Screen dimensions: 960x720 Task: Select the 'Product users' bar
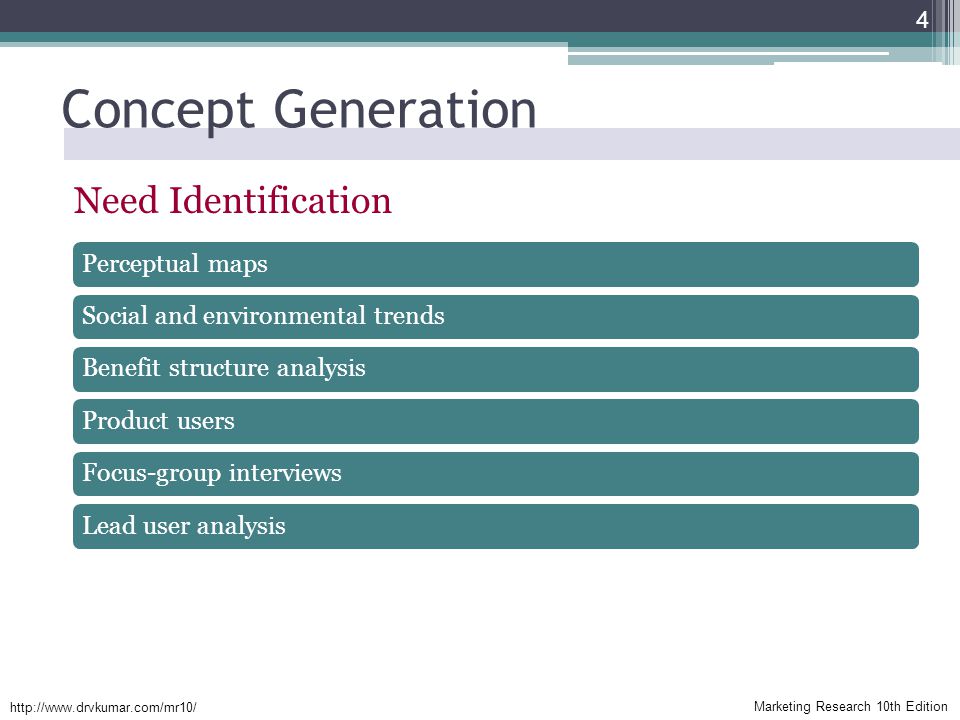coord(495,421)
